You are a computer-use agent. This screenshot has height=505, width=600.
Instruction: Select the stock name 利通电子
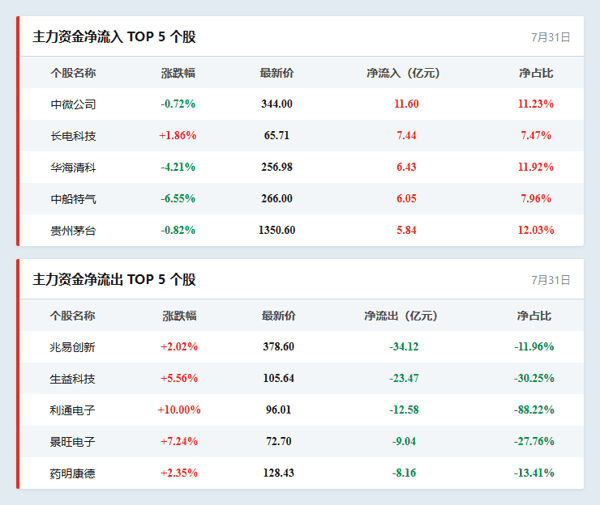(72, 410)
